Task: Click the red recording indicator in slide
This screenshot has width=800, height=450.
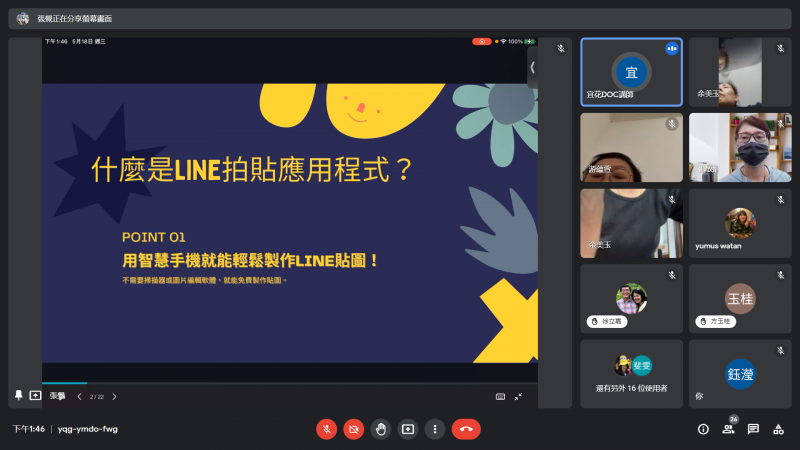Action: pos(481,42)
